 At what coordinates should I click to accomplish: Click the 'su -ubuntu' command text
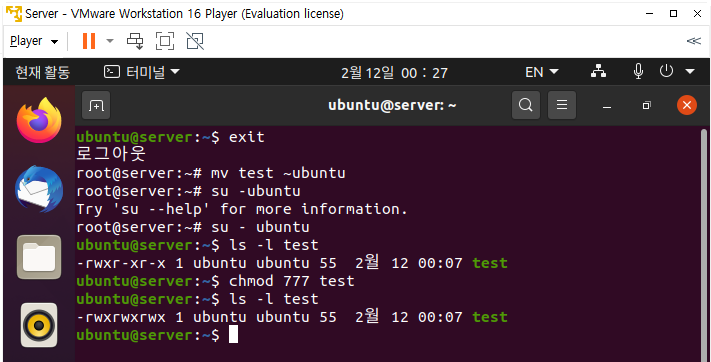coord(255,191)
